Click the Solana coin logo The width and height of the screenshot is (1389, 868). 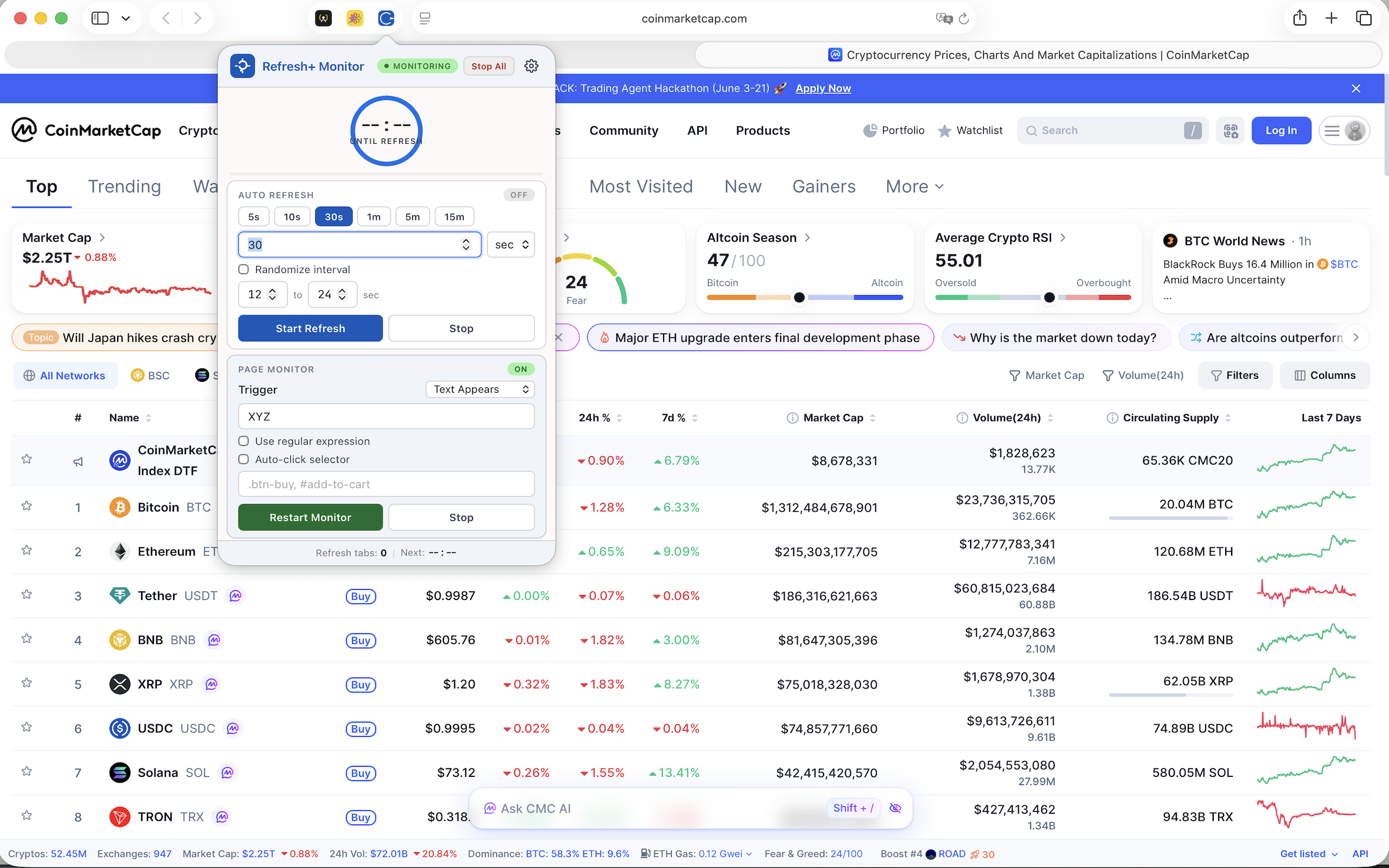(119, 772)
